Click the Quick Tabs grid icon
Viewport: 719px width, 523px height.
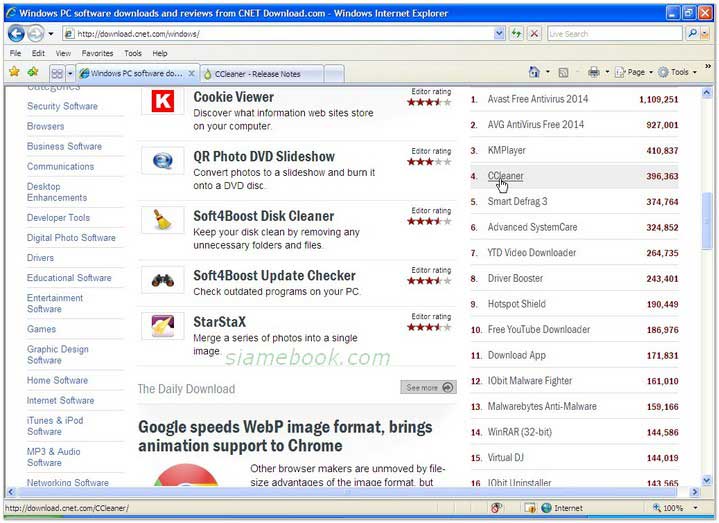[x=57, y=73]
